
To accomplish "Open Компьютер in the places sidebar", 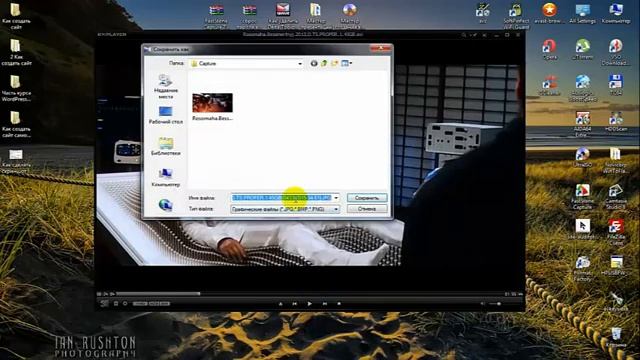I will (165, 178).
